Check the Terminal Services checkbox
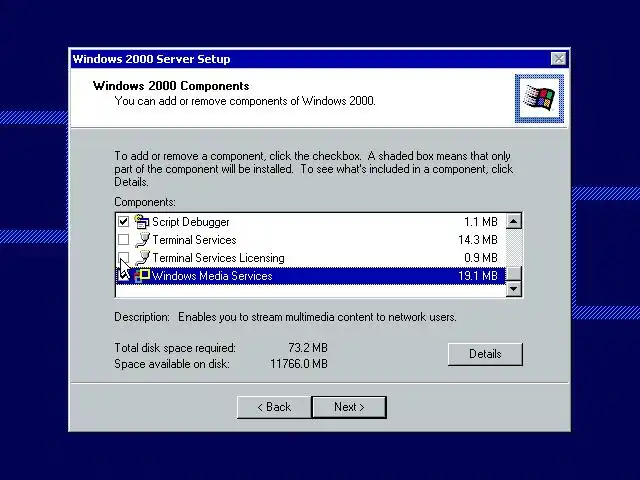Image resolution: width=640 pixels, height=480 pixels. 123,240
